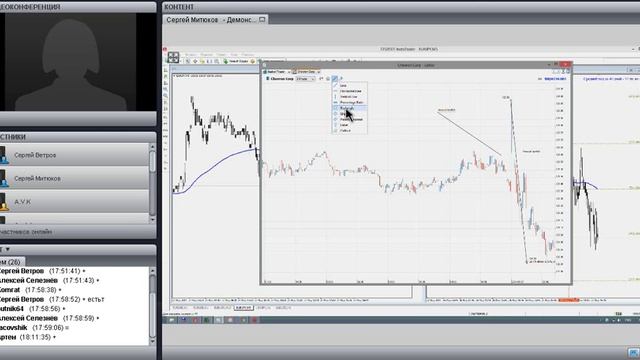Viewport: 640px width, 360px height.
Task: Click the drawing tool pencil button
Action: [335, 78]
